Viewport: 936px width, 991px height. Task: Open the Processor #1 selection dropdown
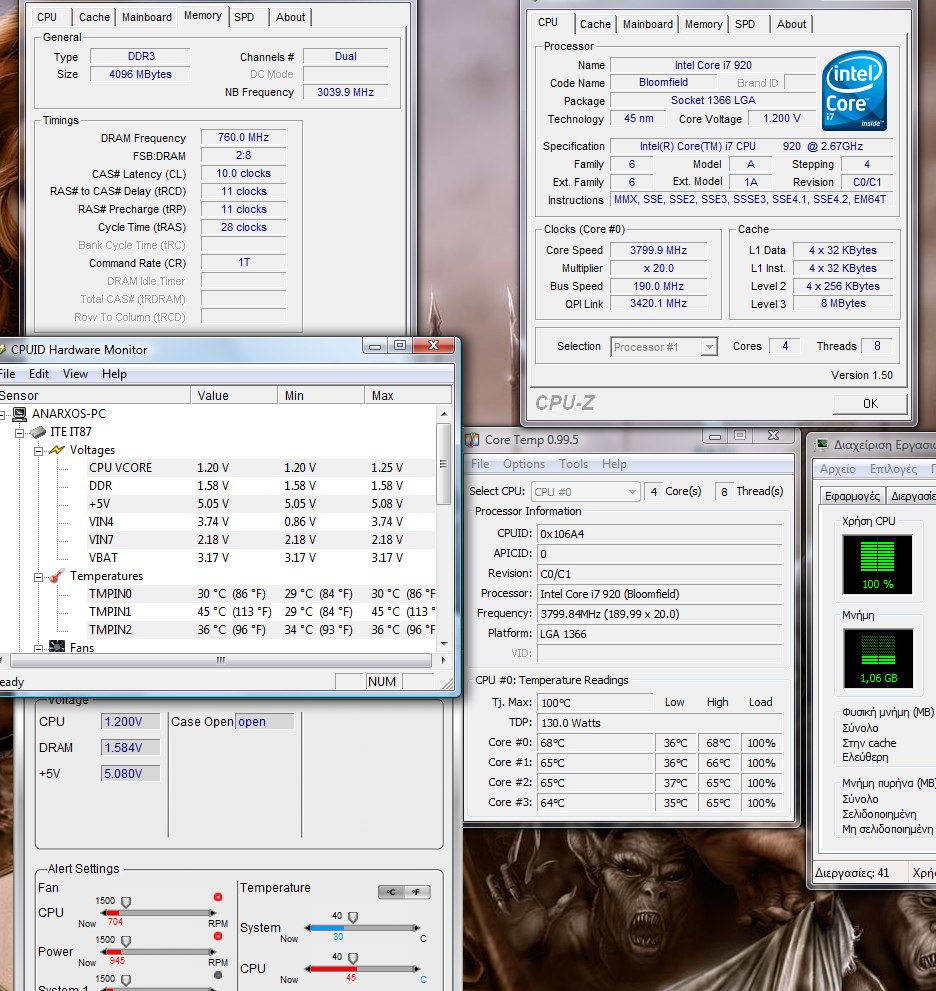(x=664, y=347)
